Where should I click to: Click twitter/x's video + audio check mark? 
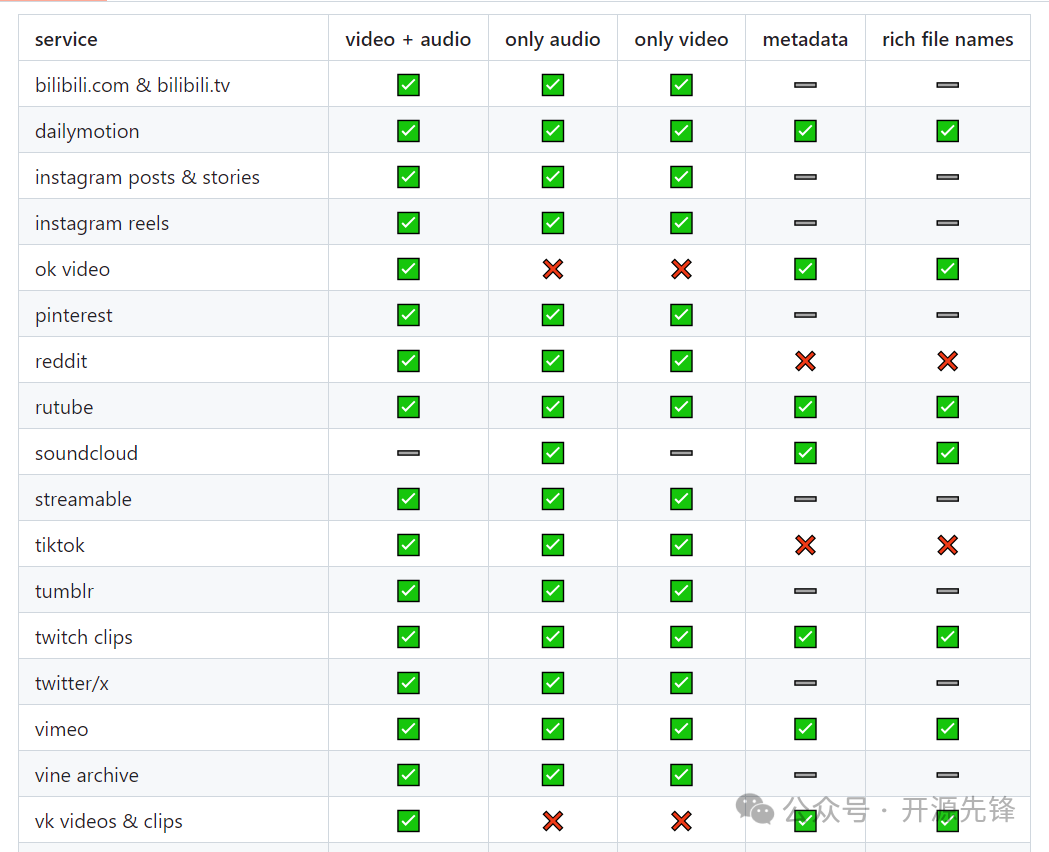(x=408, y=683)
